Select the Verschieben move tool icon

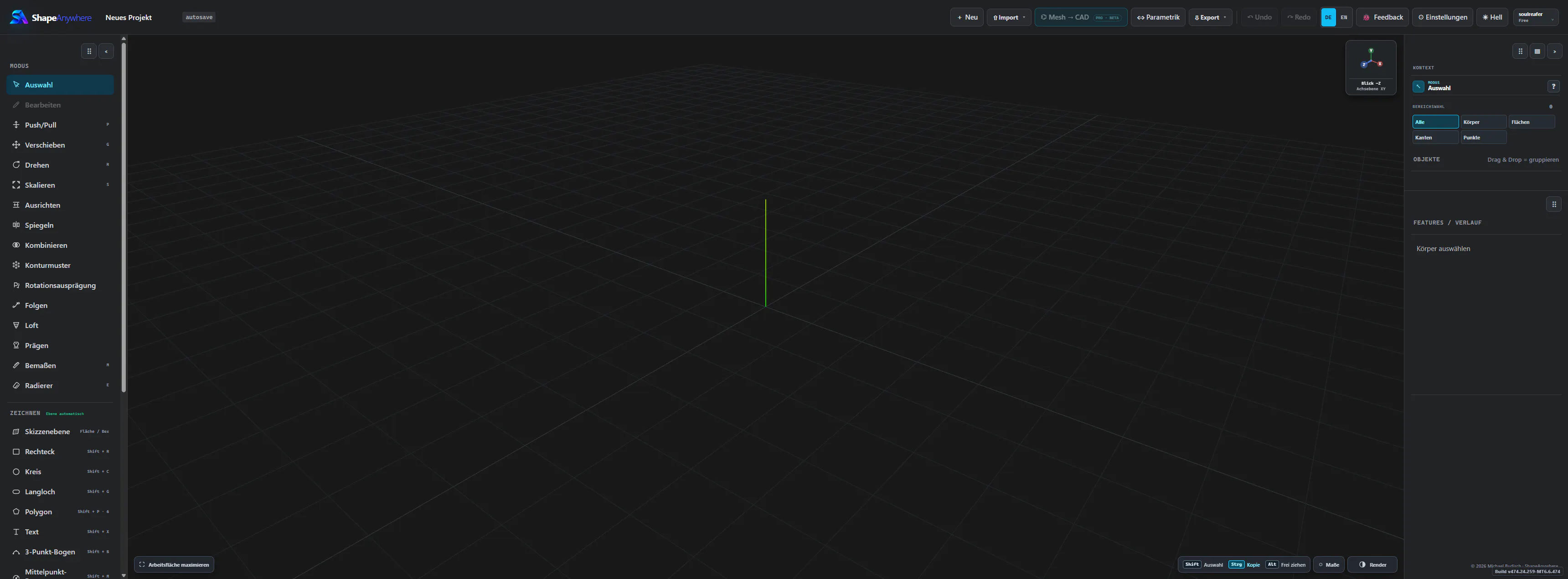pyautogui.click(x=16, y=145)
